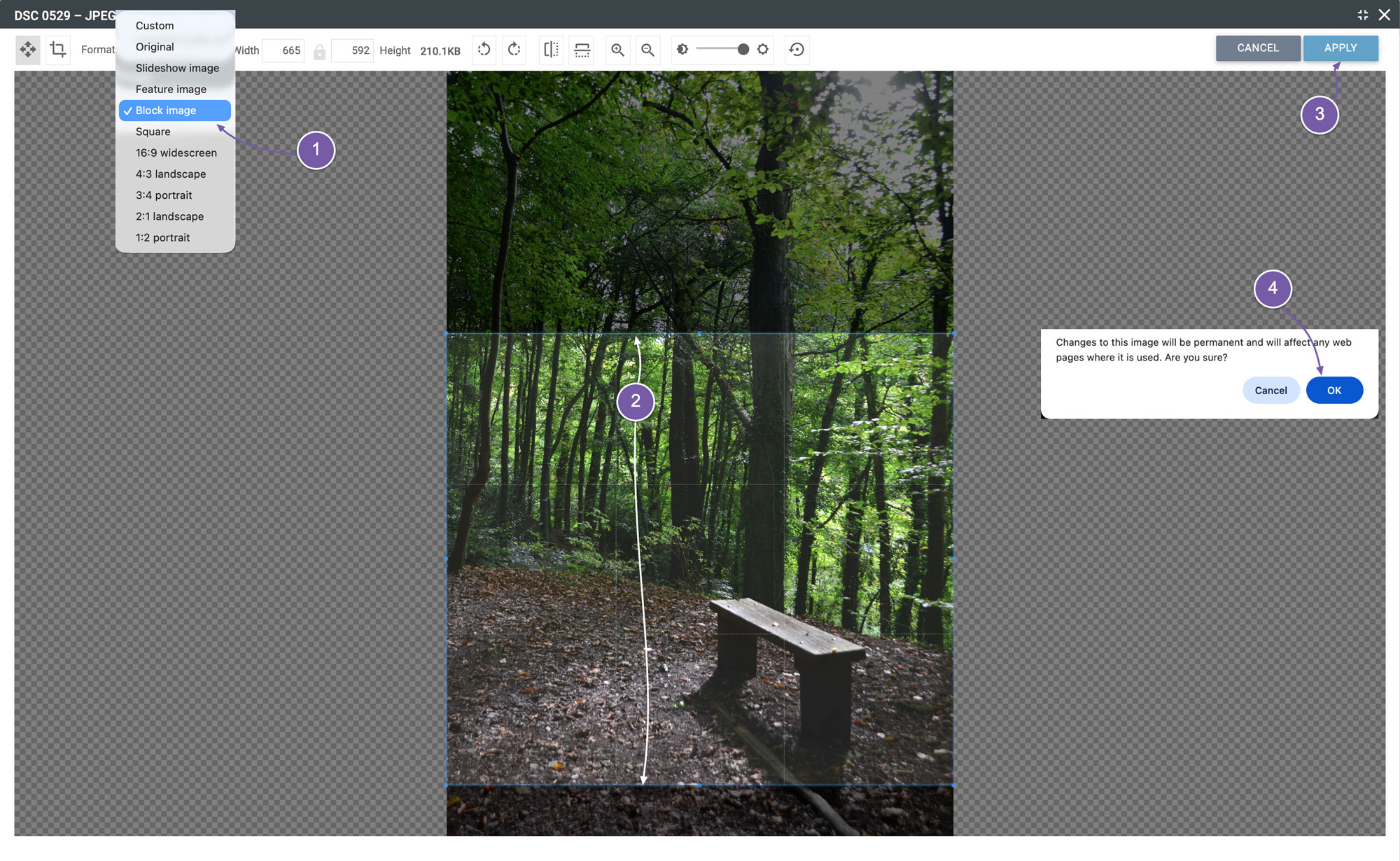
Task: Select the move/pan tool icon
Action: coord(28,50)
